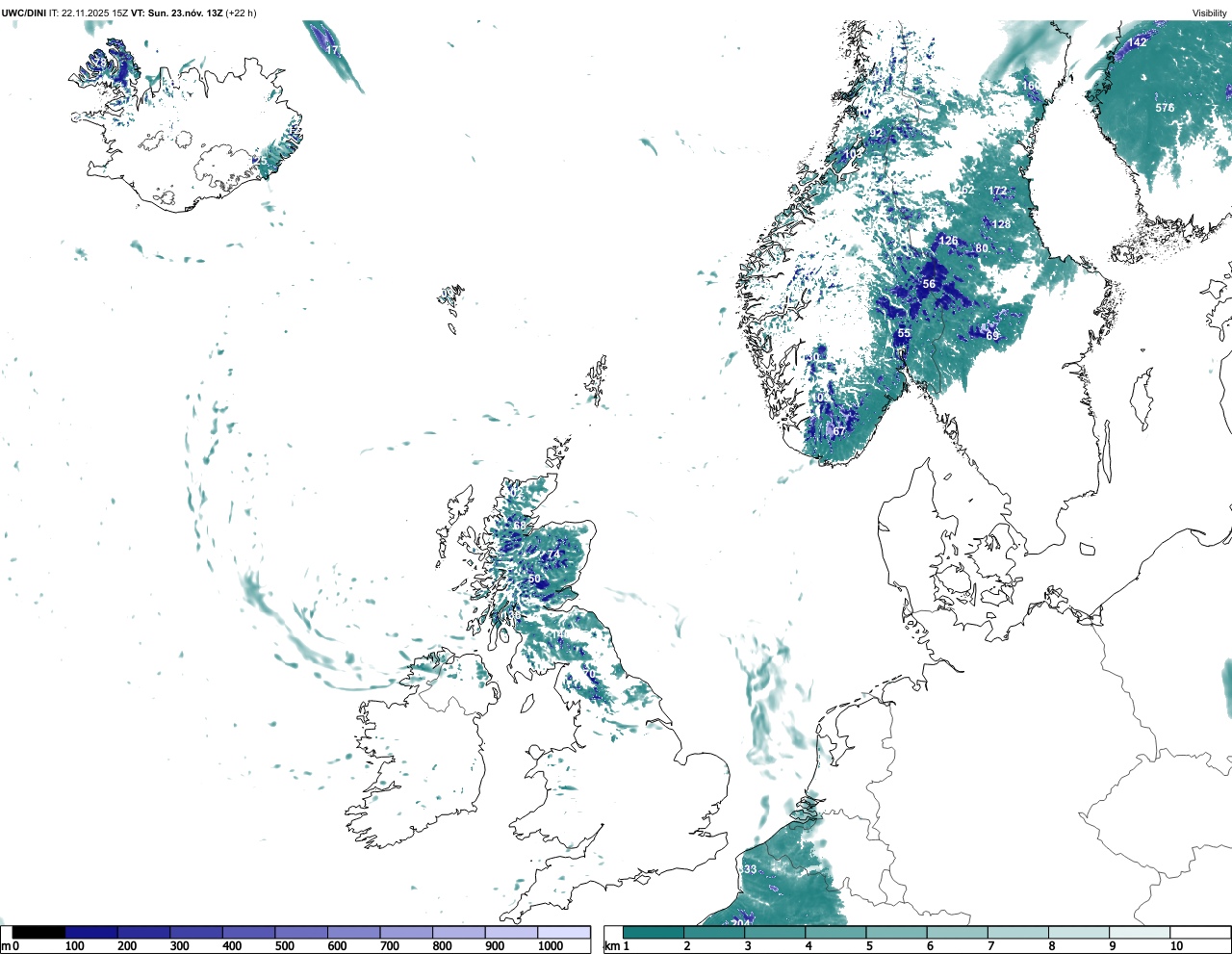Viewport: 1232px width, 954px height.
Task: Click the '142' visibility value over northern Finland
Action: tap(1138, 42)
